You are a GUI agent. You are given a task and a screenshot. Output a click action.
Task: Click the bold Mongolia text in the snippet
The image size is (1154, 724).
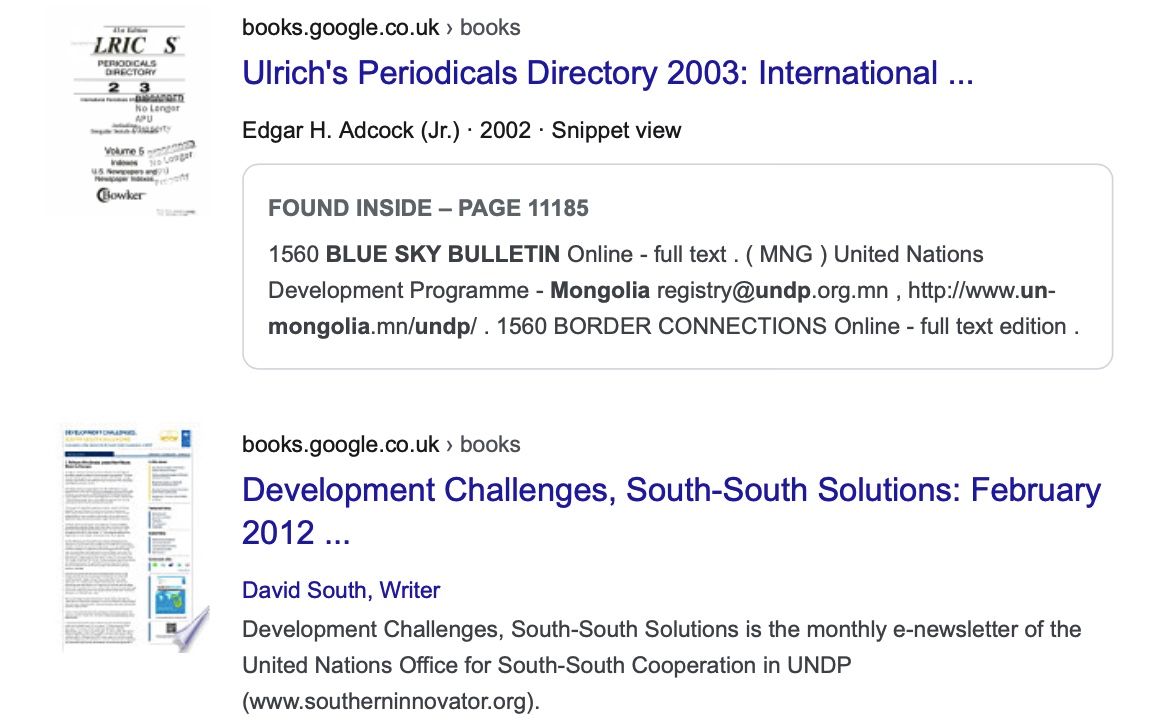point(600,290)
